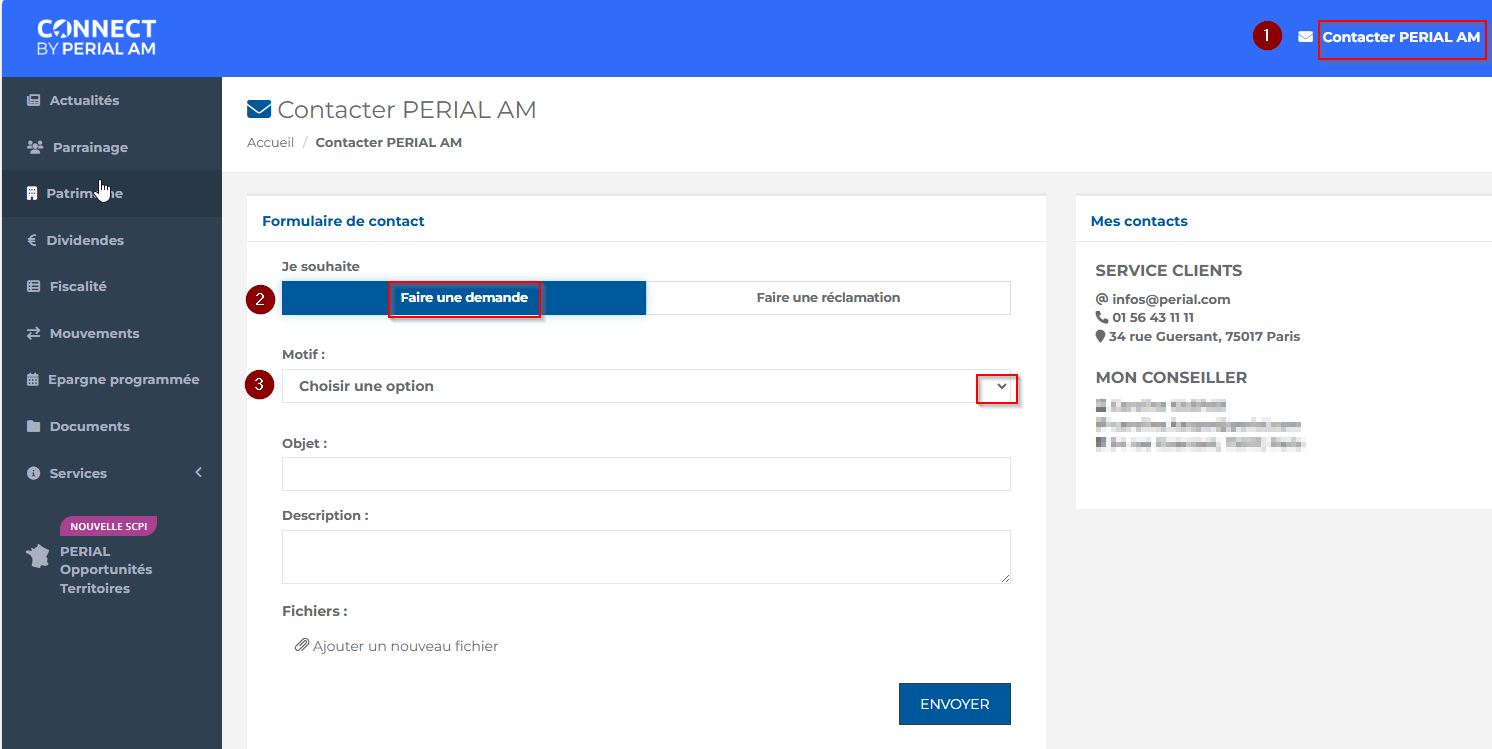The width and height of the screenshot is (1492, 749).
Task: Open Mouvements in the sidebar
Action: pos(94,333)
